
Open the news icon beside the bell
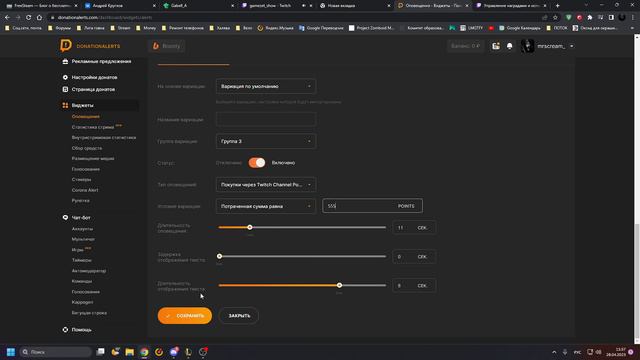click(496, 46)
